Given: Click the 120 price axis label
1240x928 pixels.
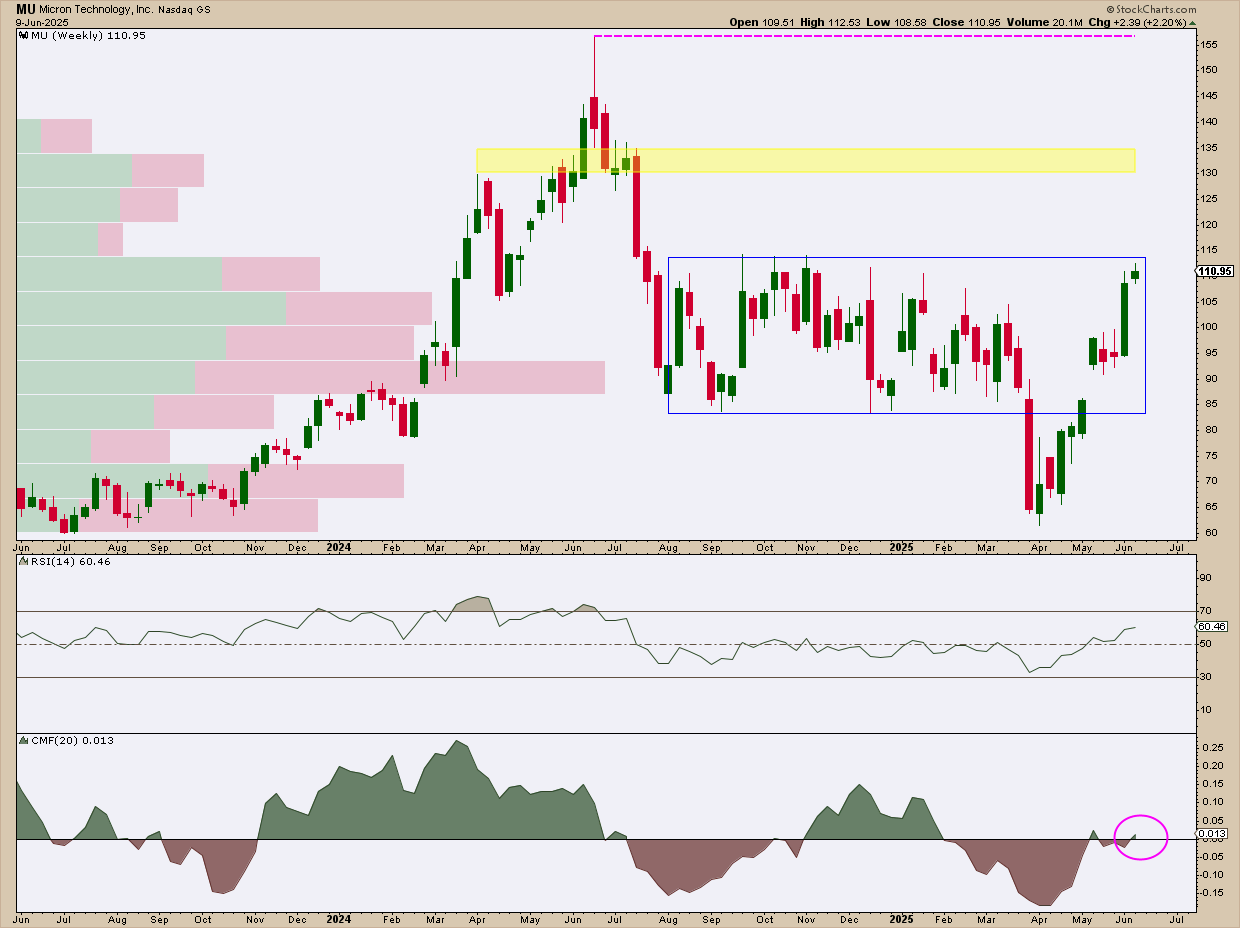Looking at the screenshot, I should tap(1210, 225).
